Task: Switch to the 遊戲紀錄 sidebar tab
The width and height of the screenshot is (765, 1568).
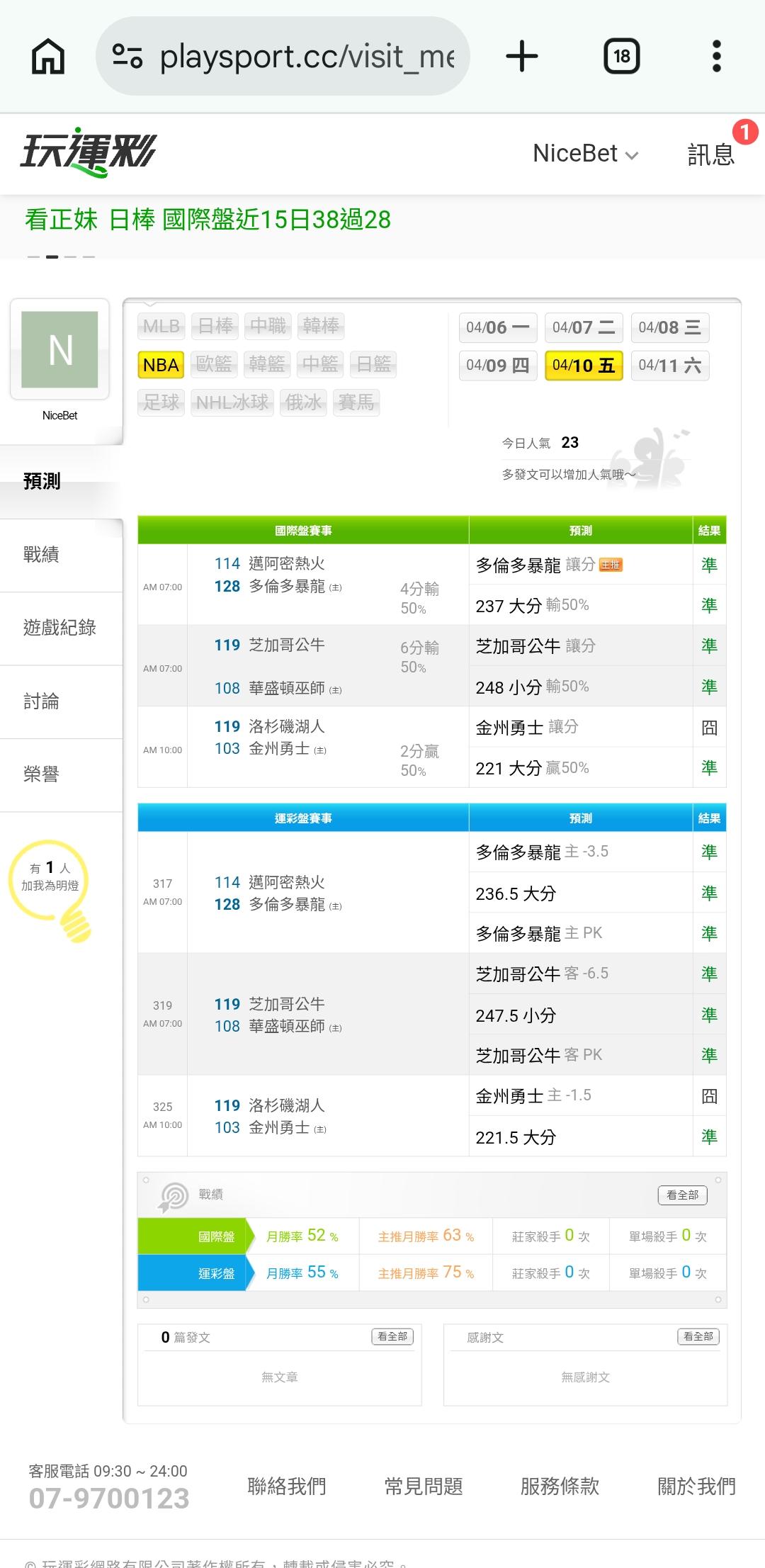Action: [59, 628]
